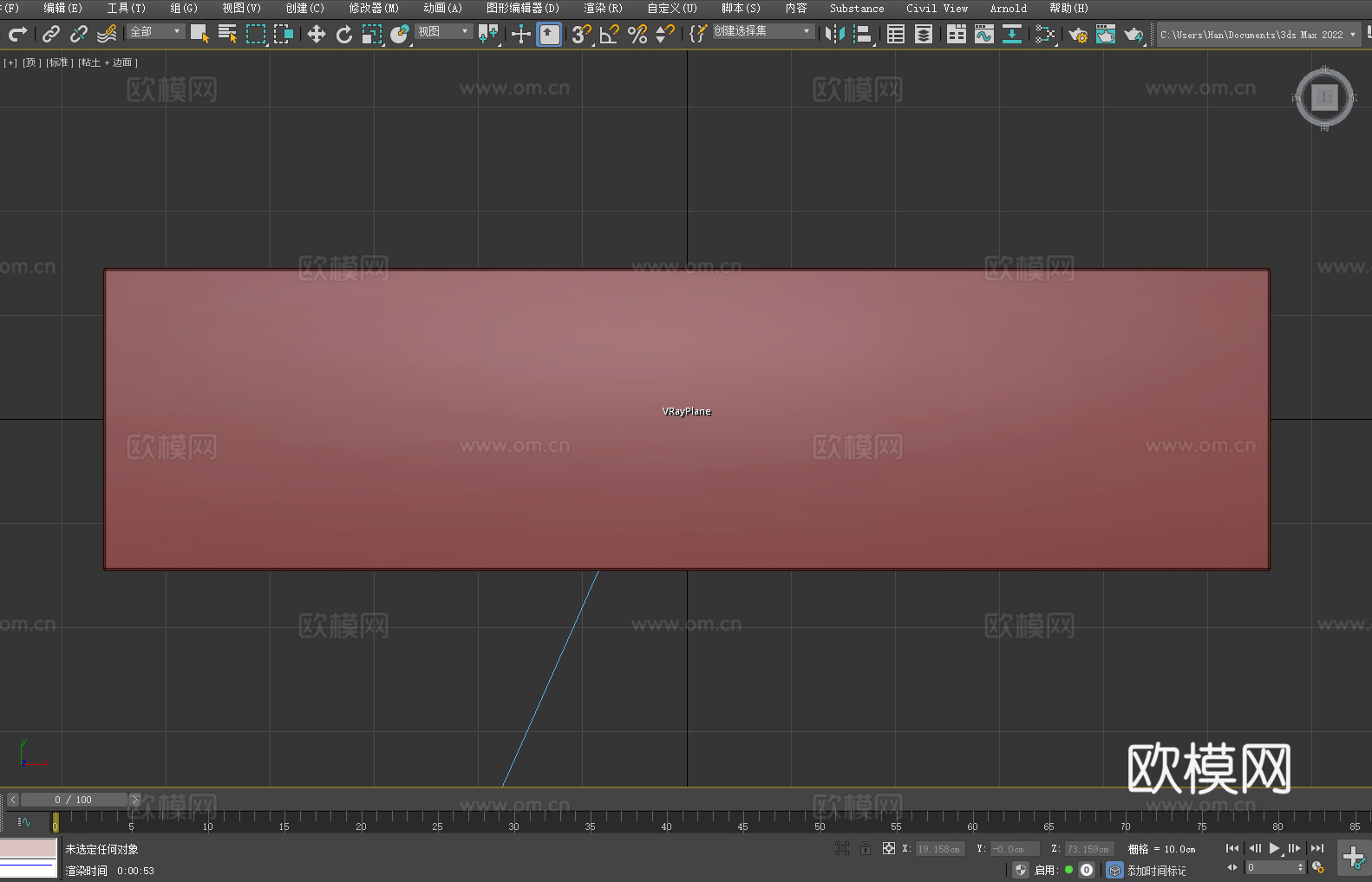The image size is (1372, 882).
Task: Open Rendered Frame Window icon
Action: [x=1106, y=34]
